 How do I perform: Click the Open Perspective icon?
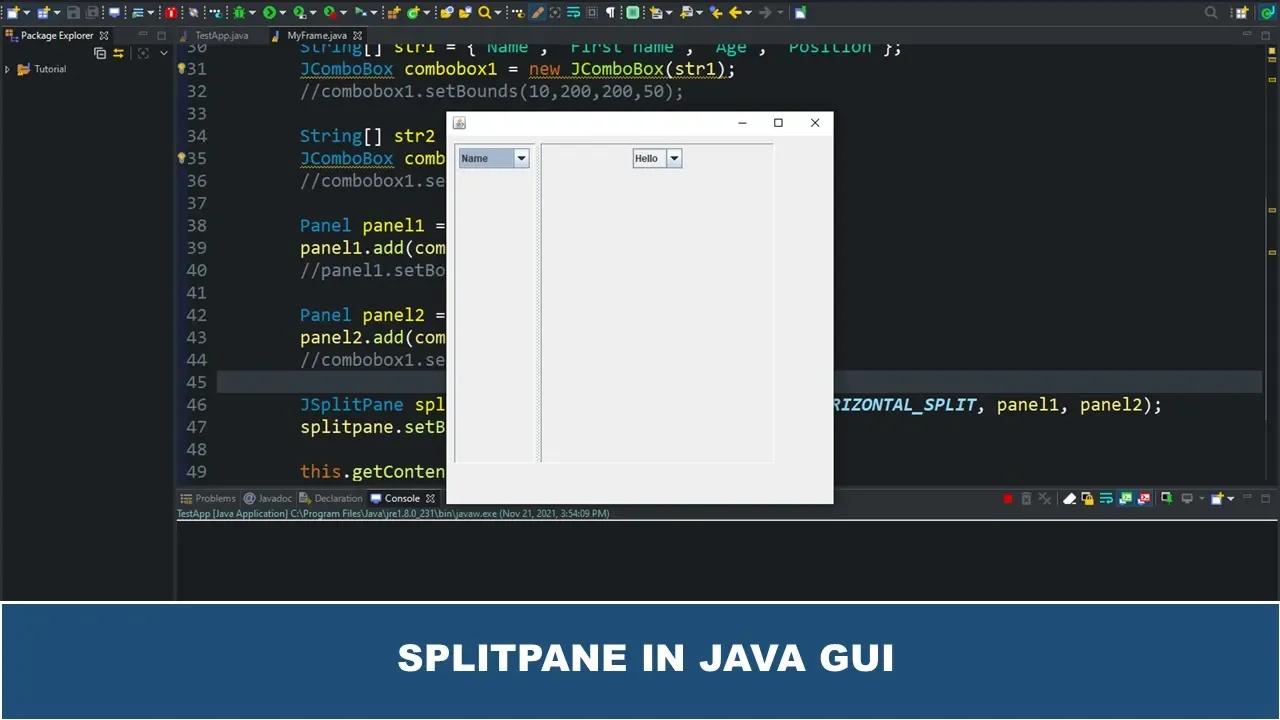pyautogui.click(x=1241, y=13)
